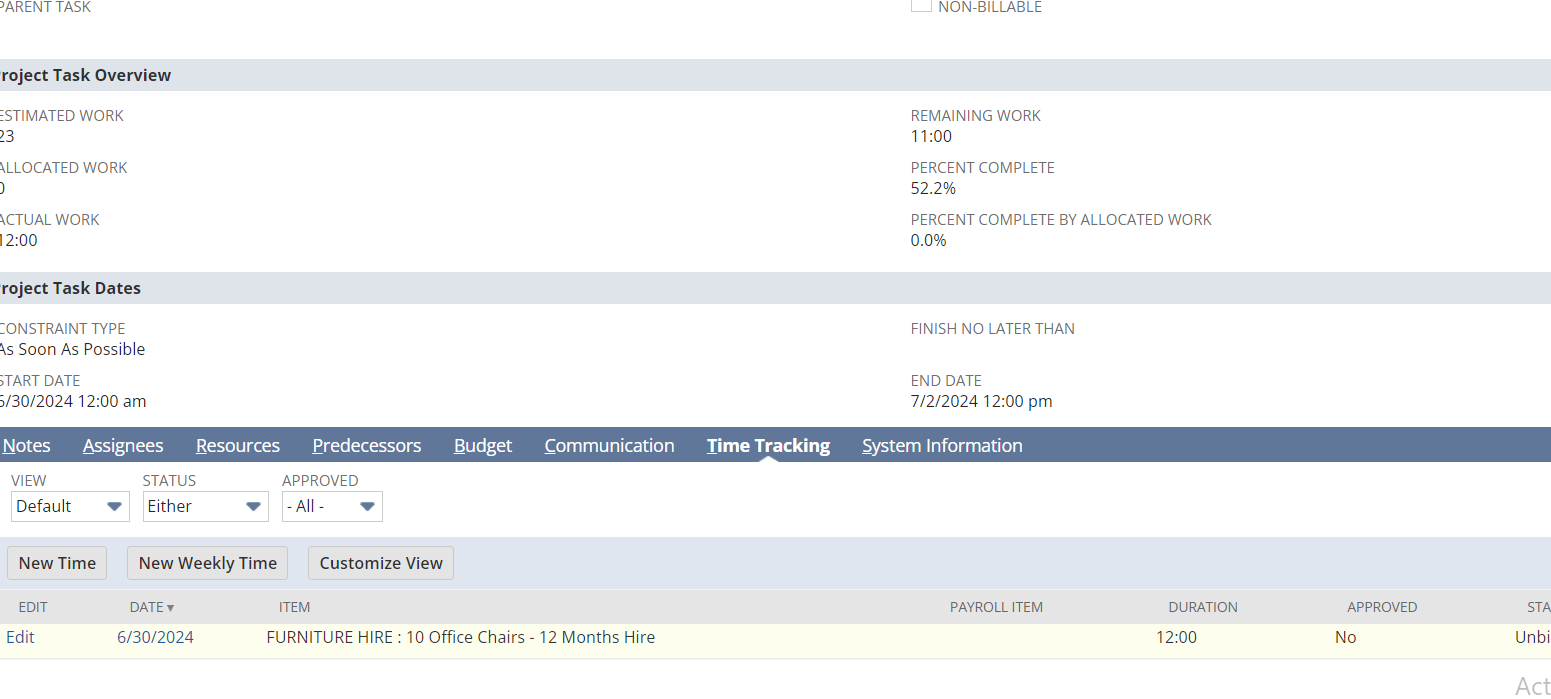
Task: Open the Assignees tab
Action: tap(123, 446)
